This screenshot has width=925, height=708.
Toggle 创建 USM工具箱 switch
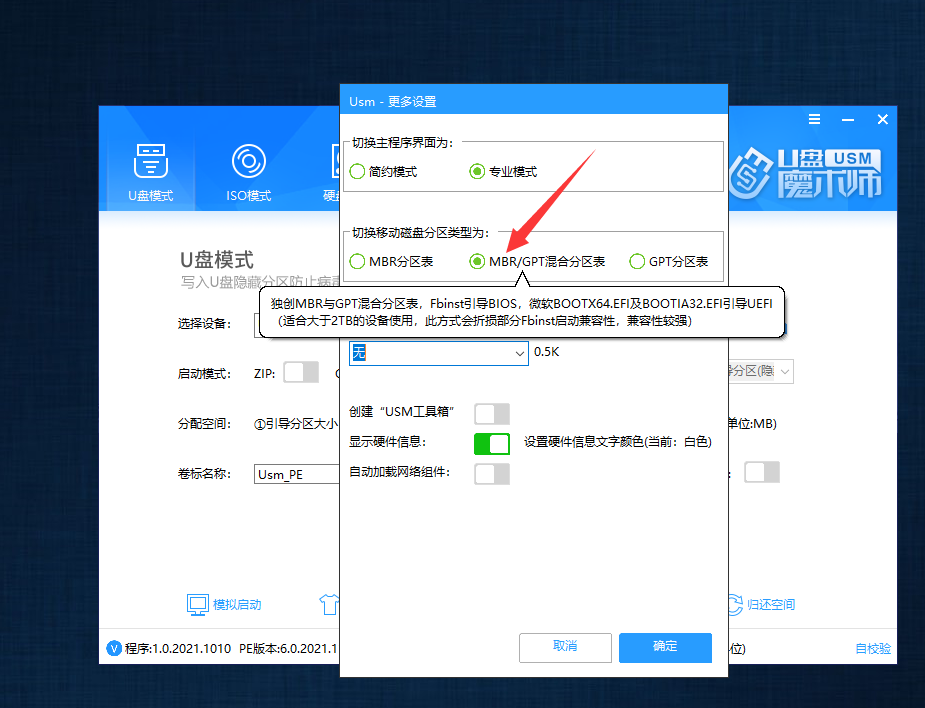(x=492, y=414)
